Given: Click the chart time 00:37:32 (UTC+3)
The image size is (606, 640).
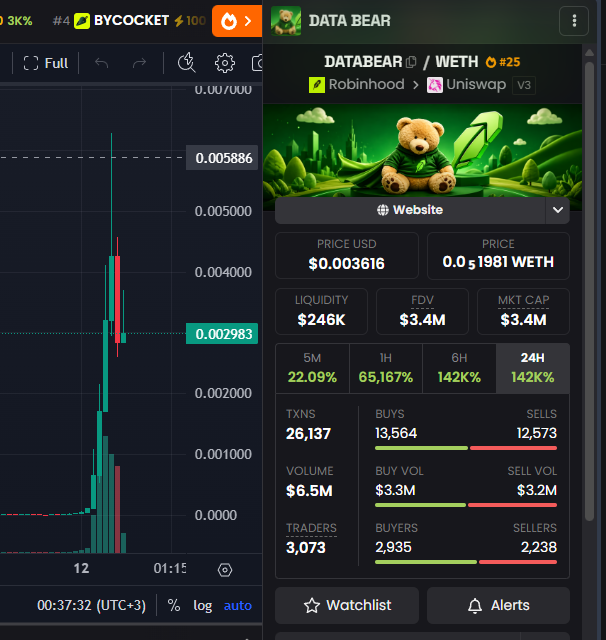Looking at the screenshot, I should click(91, 605).
